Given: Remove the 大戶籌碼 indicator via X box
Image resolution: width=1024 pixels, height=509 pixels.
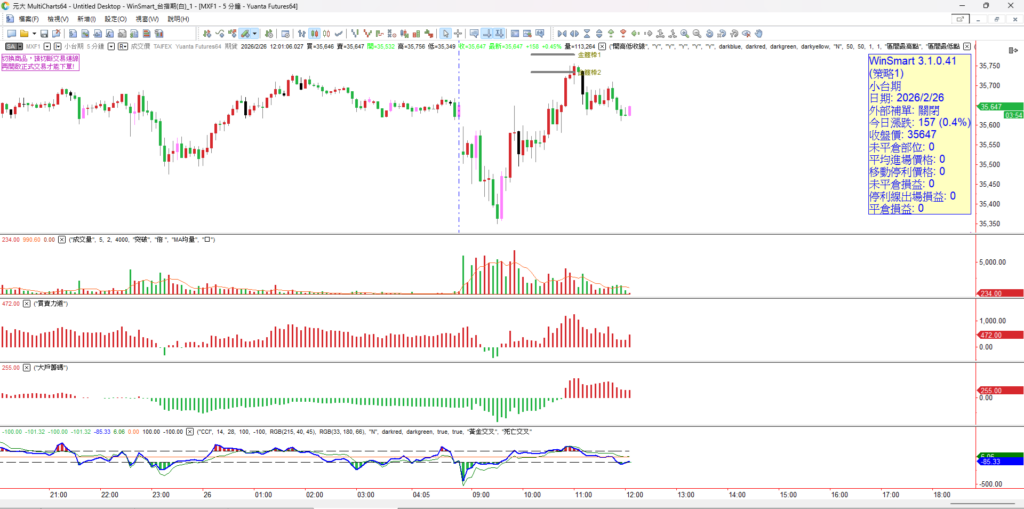Looking at the screenshot, I should point(29,368).
